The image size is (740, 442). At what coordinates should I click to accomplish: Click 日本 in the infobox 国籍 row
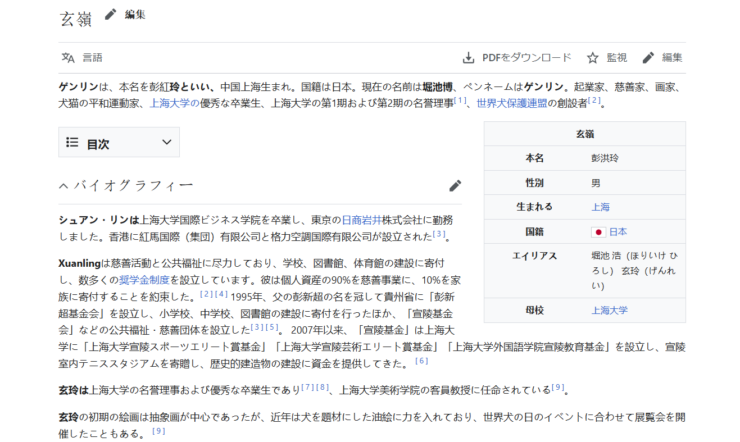618,231
